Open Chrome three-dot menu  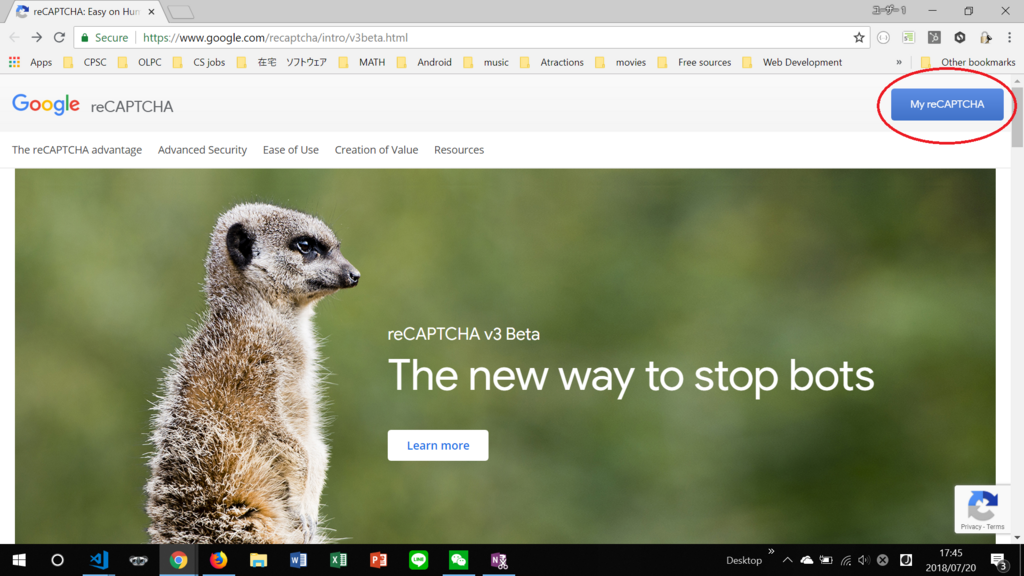(x=1009, y=38)
